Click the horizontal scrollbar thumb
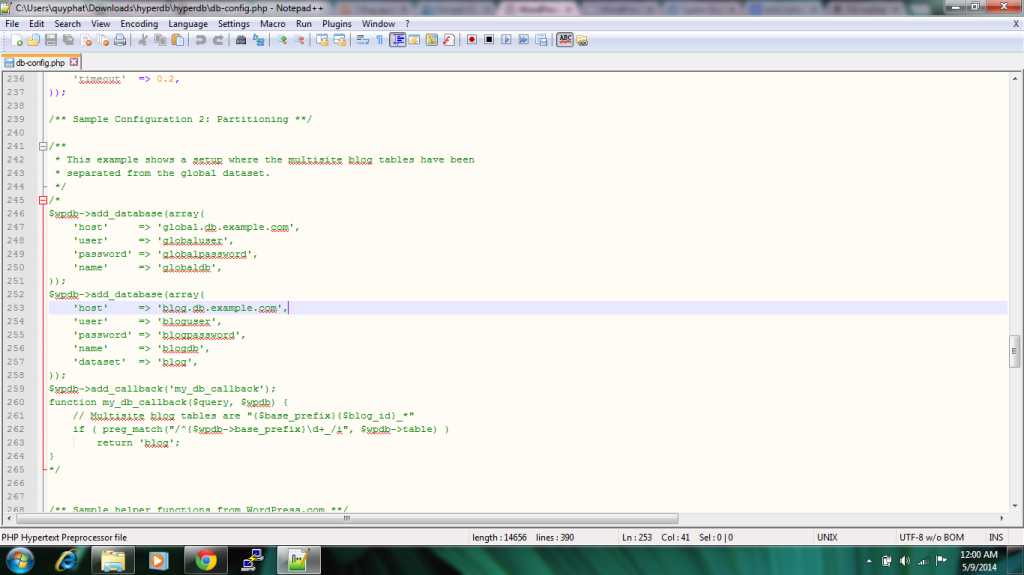Screen dimensions: 1024x575 [x=347, y=518]
